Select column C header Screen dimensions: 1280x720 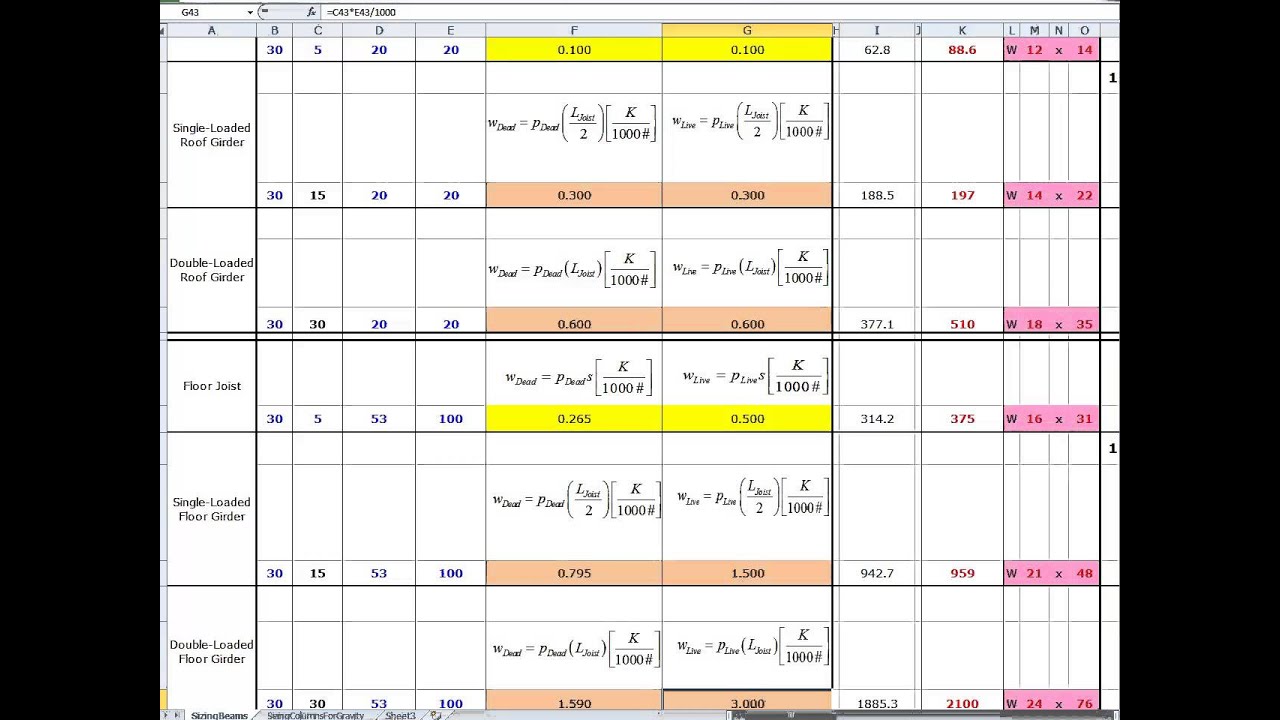(318, 31)
